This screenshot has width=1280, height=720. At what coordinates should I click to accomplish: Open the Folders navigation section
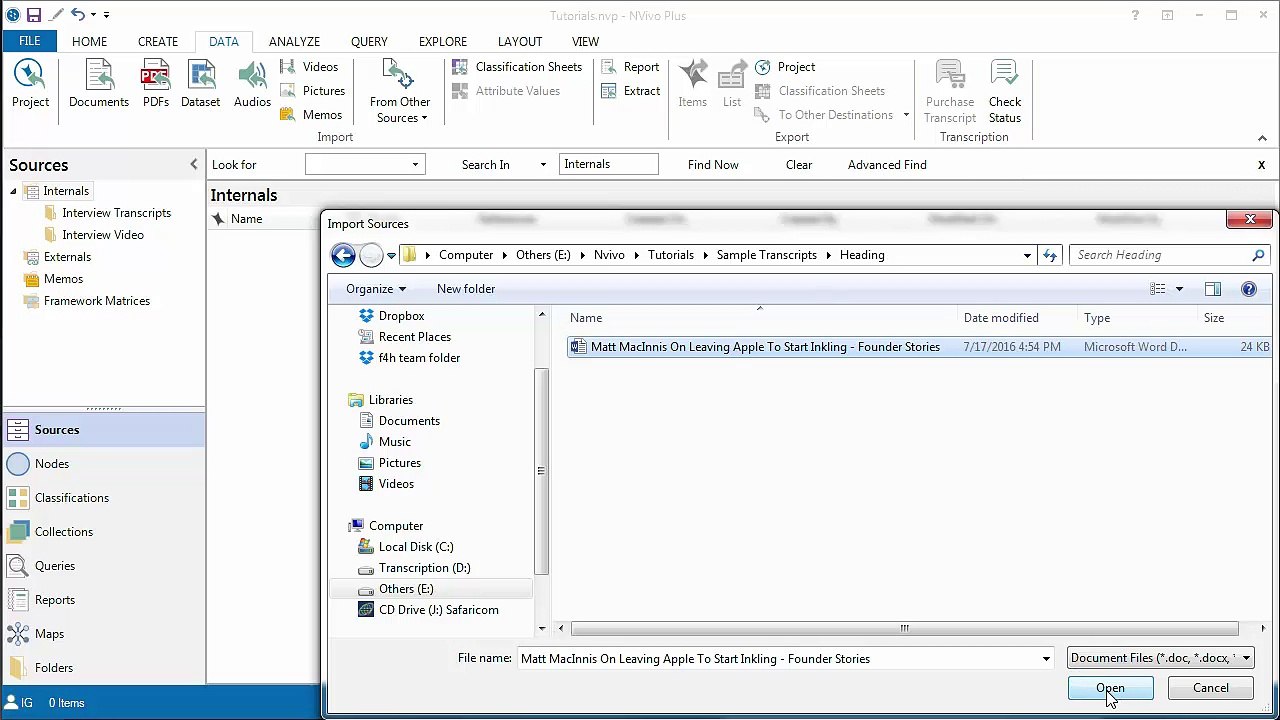tap(103, 668)
